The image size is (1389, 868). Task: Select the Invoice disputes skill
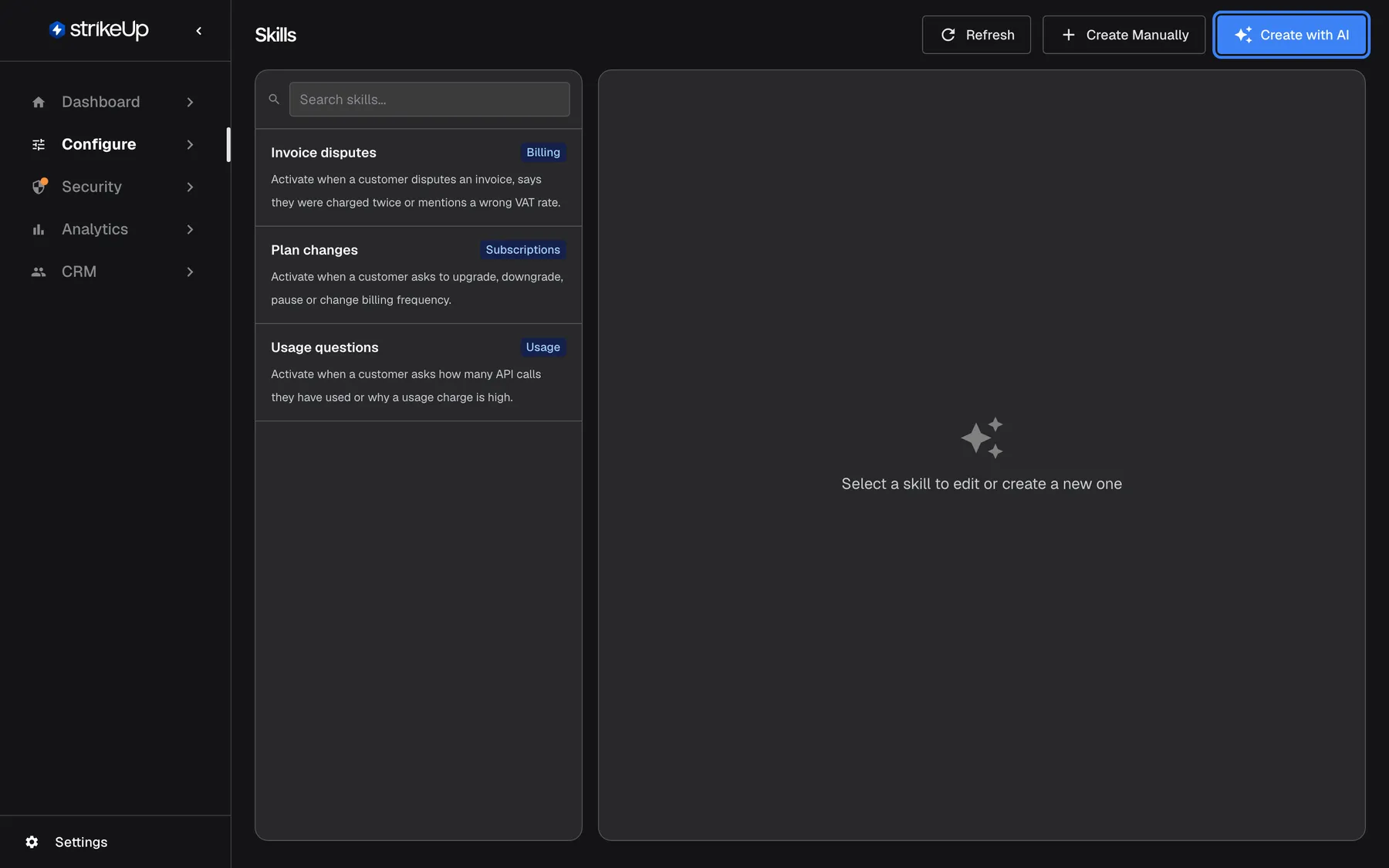coord(418,177)
